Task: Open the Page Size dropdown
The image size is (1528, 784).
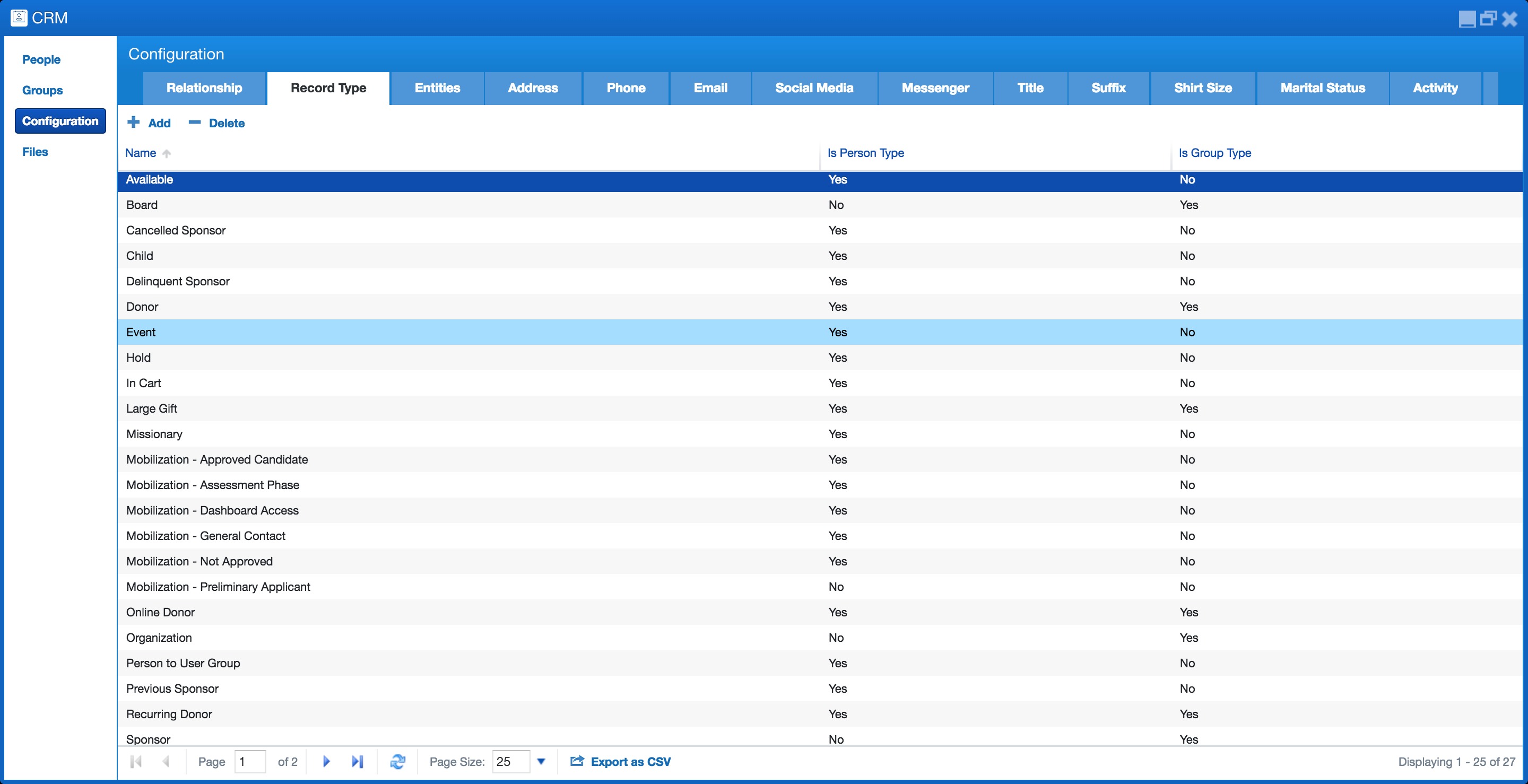Action: [x=541, y=762]
